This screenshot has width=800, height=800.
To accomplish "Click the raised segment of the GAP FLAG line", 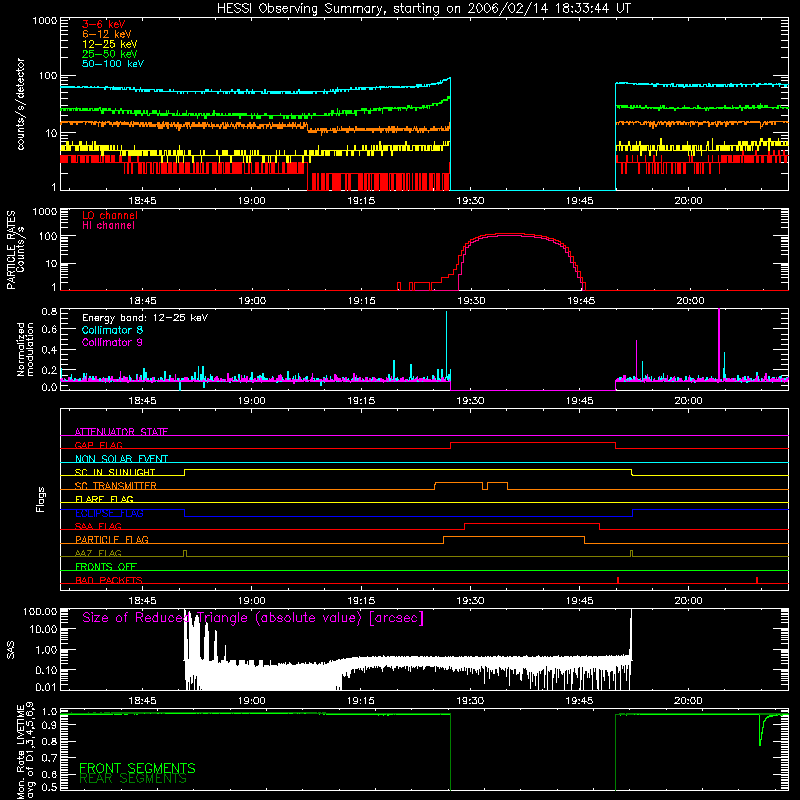I will click(533, 443).
